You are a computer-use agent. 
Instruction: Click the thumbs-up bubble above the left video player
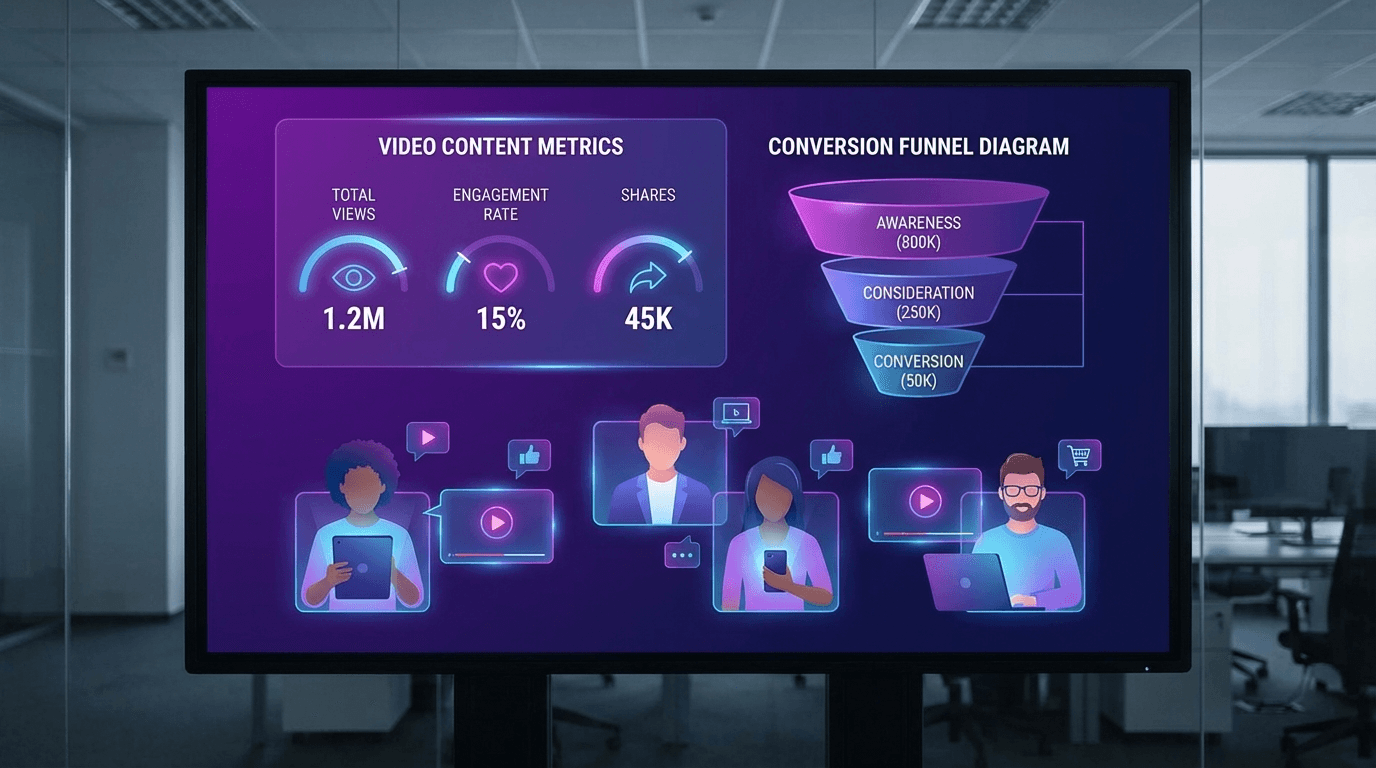[529, 456]
